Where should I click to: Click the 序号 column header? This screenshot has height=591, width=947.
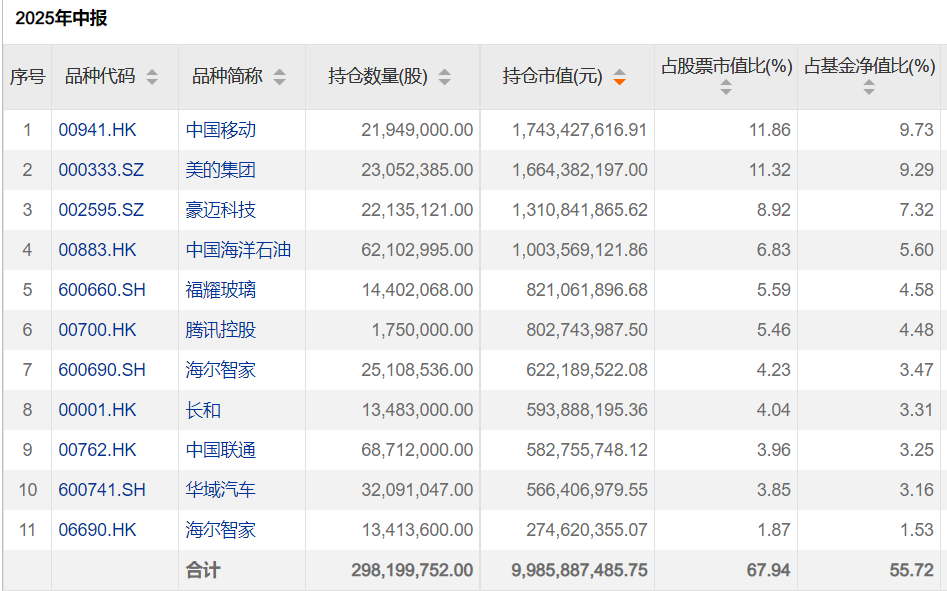pyautogui.click(x=27, y=77)
